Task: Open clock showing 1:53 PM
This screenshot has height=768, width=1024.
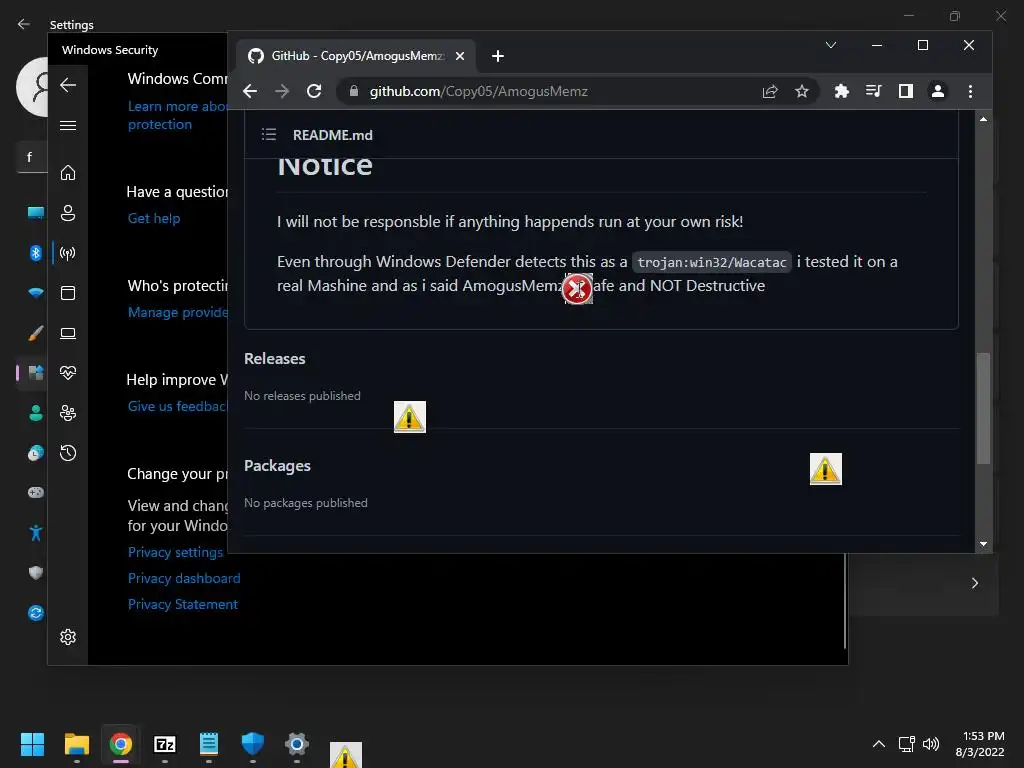Action: pos(980,744)
